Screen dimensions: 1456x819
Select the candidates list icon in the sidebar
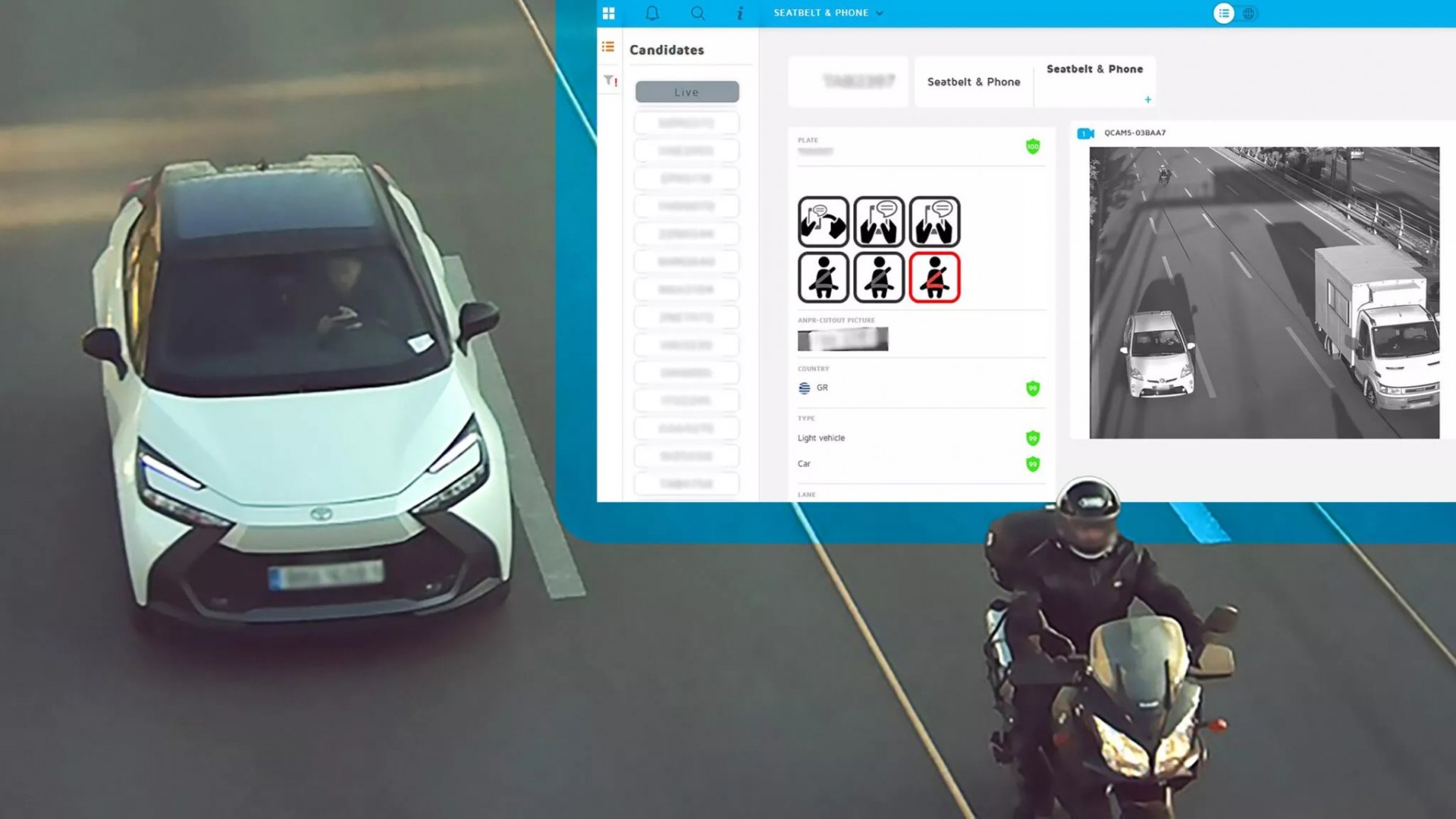(x=607, y=47)
